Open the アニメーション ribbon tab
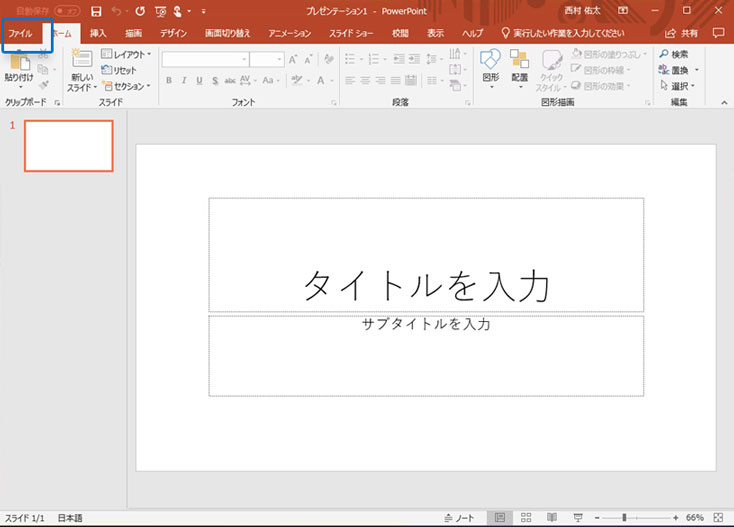This screenshot has width=734, height=527. point(289,33)
